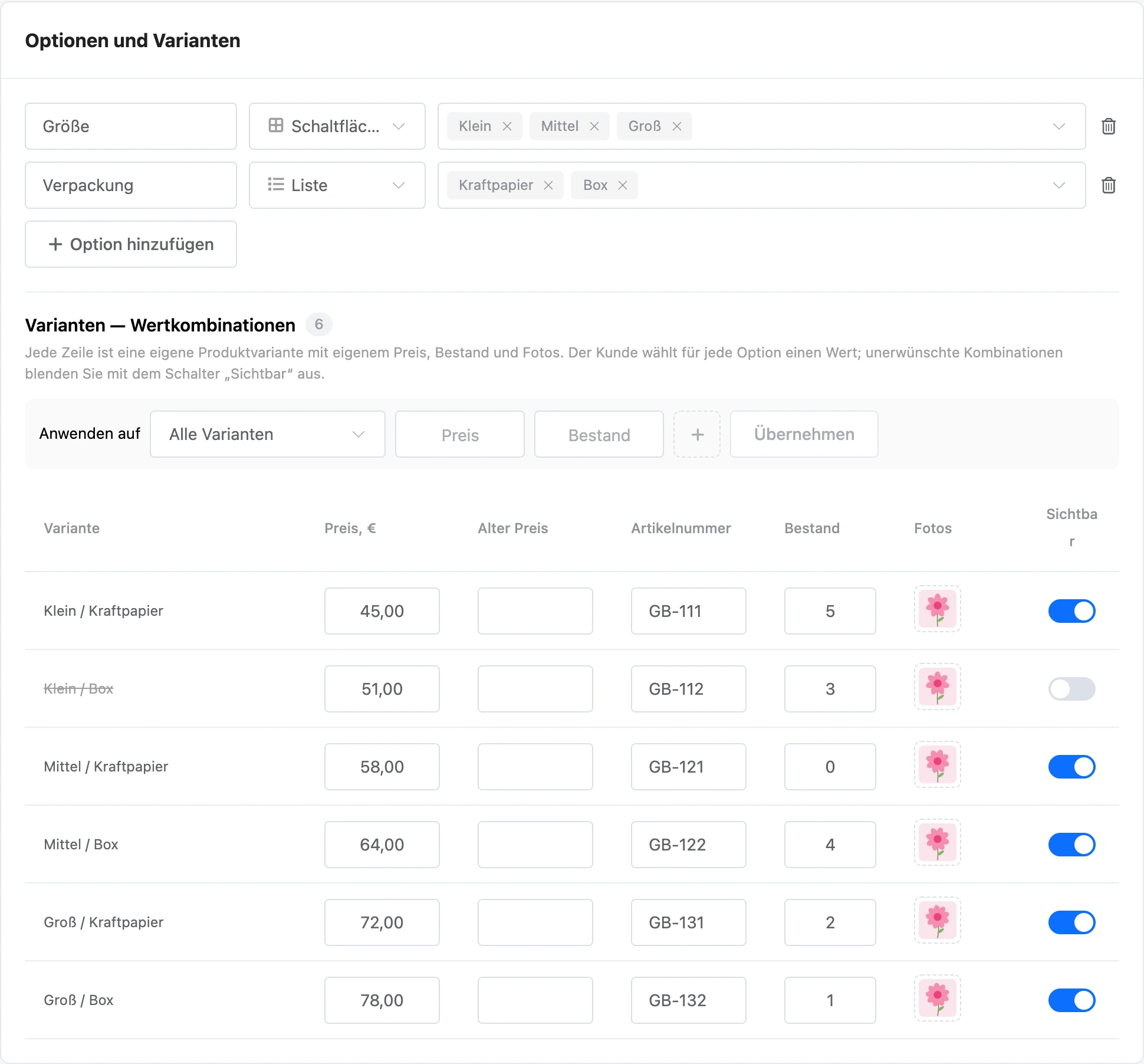Disable visibility for Klein / Kraftpapier
This screenshot has width=1144, height=1064.
[x=1071, y=611]
